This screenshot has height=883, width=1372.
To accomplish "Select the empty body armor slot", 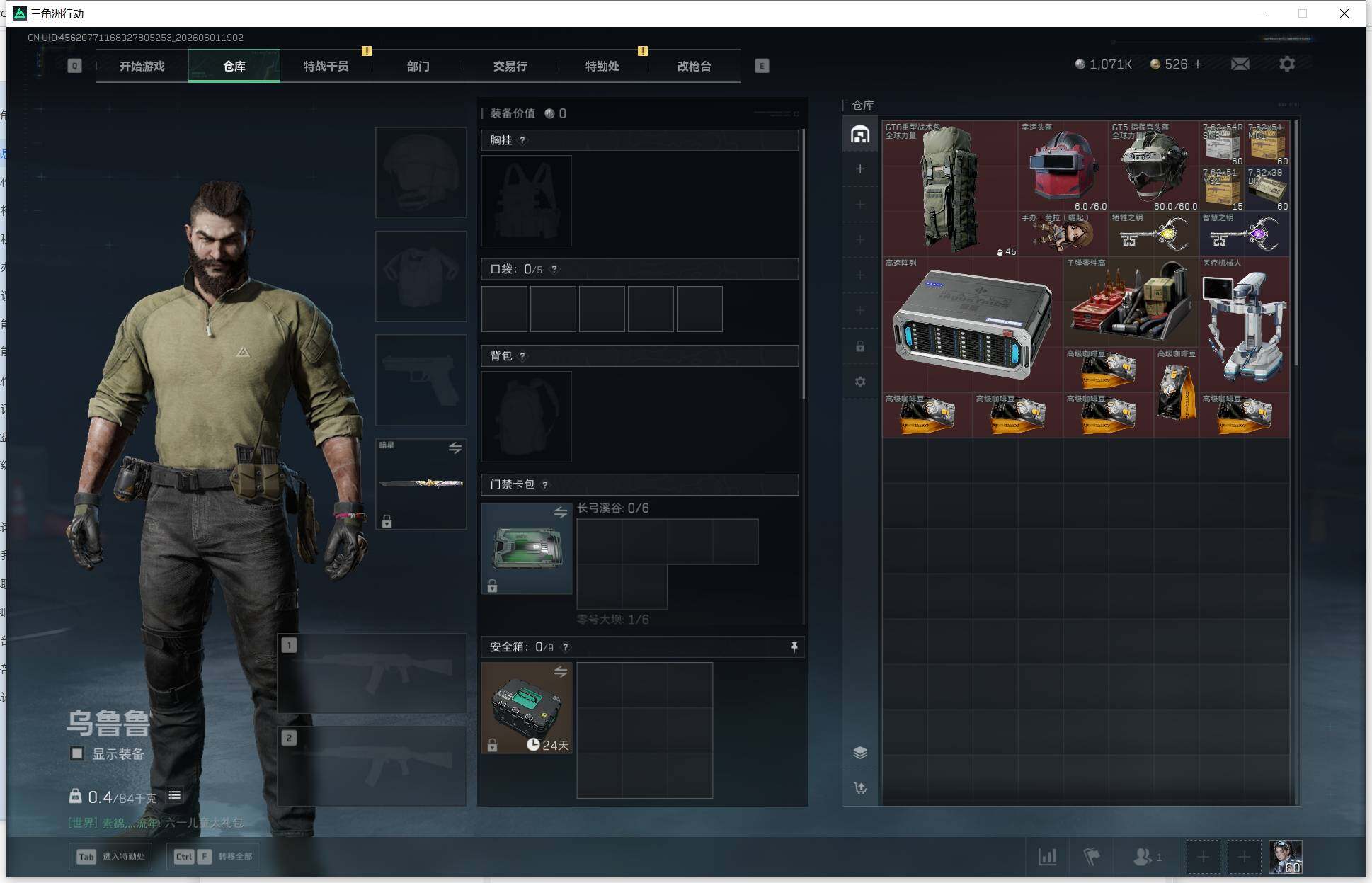I will click(421, 276).
